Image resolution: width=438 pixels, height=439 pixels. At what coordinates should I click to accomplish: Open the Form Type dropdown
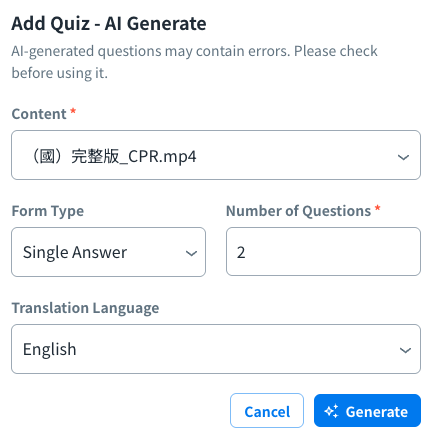point(108,252)
